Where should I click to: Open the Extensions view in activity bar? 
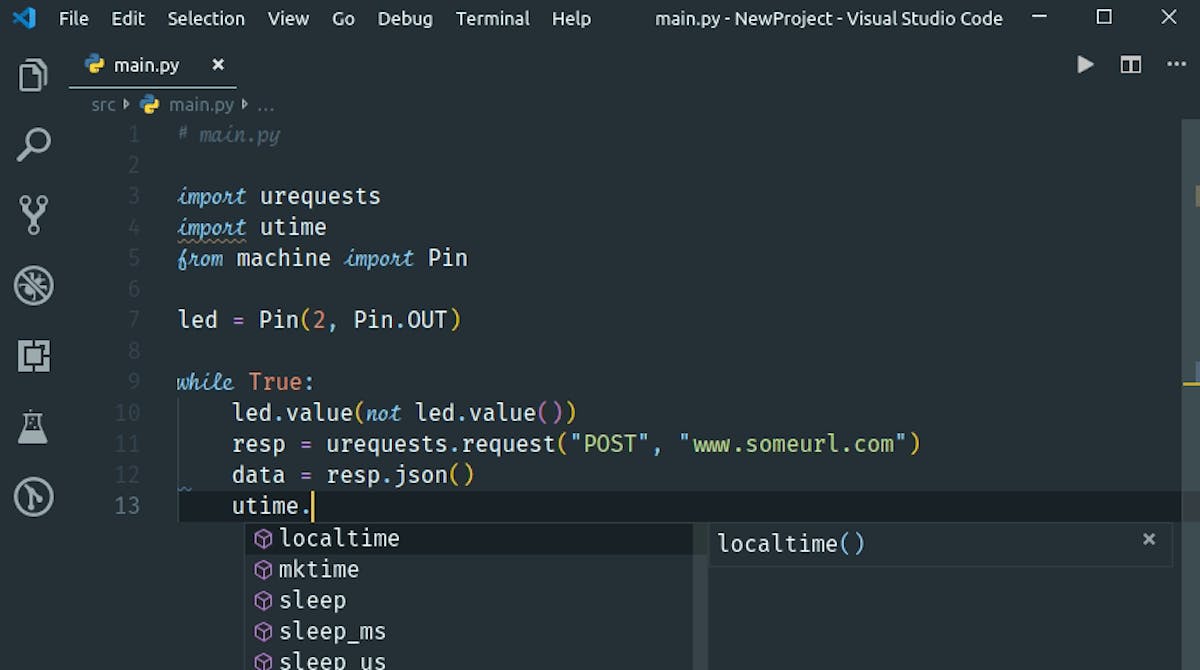(x=33, y=356)
